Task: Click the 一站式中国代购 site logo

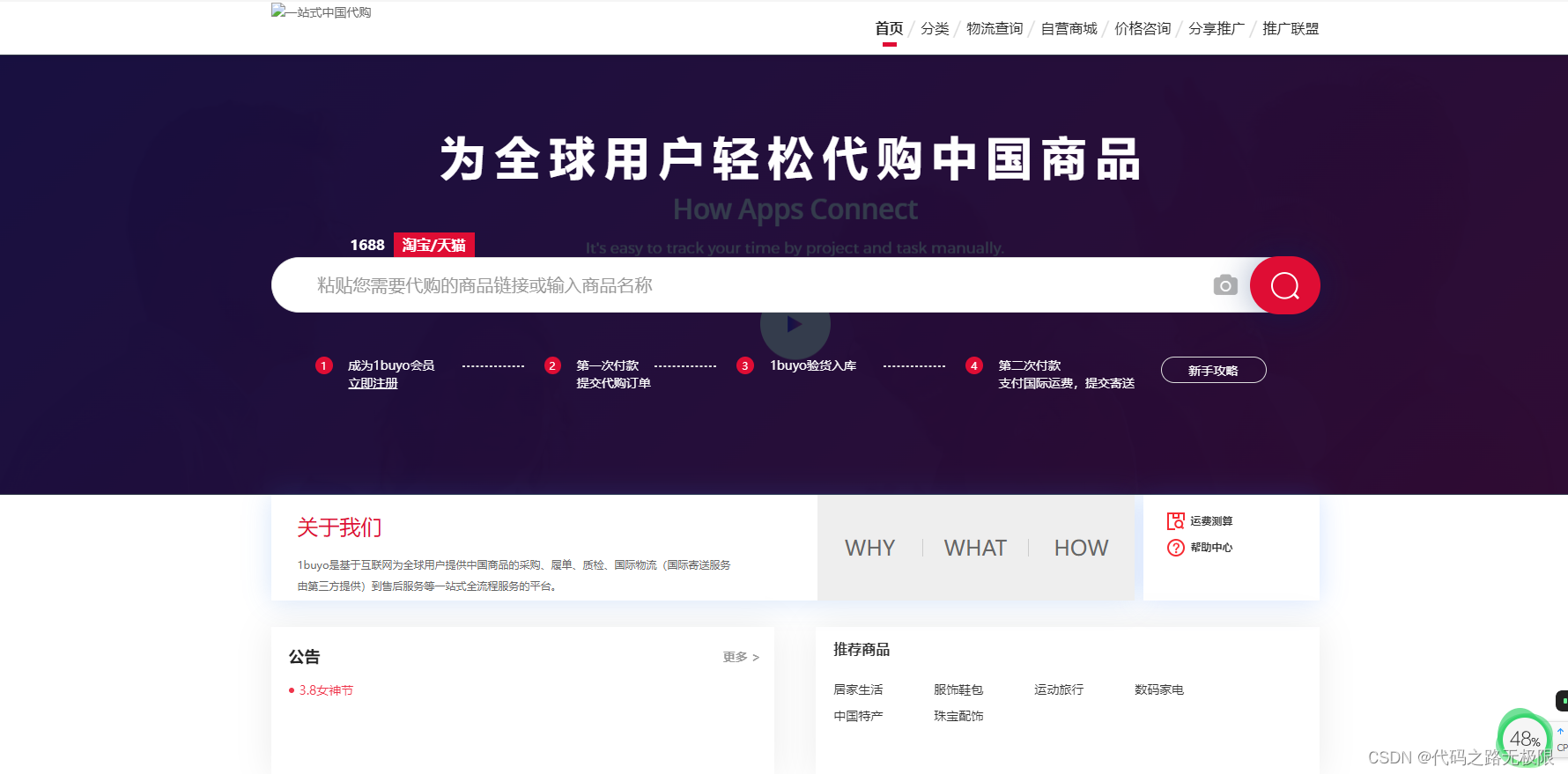Action: pos(322,12)
